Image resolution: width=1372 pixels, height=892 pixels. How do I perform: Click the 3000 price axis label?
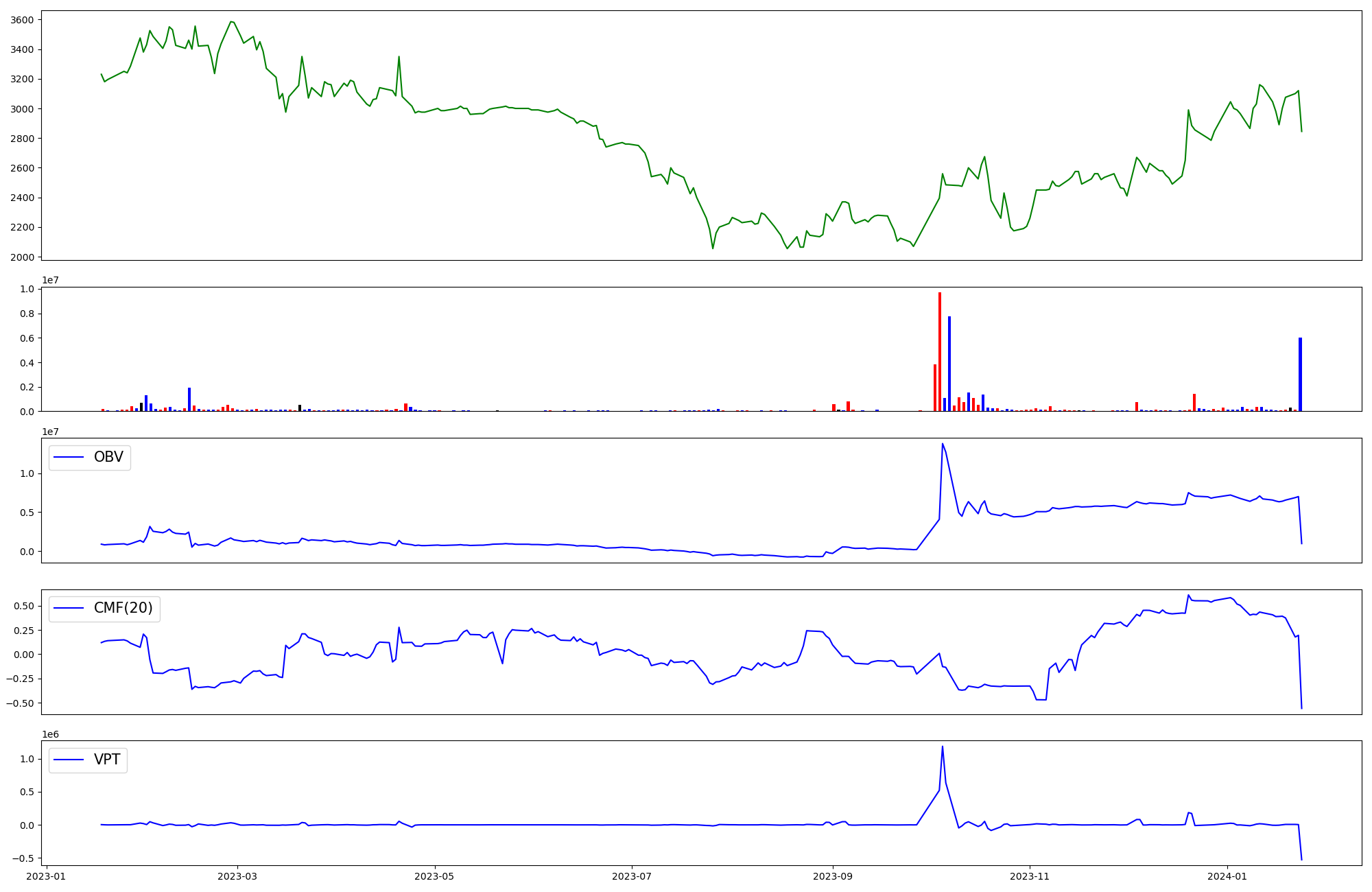coord(22,108)
